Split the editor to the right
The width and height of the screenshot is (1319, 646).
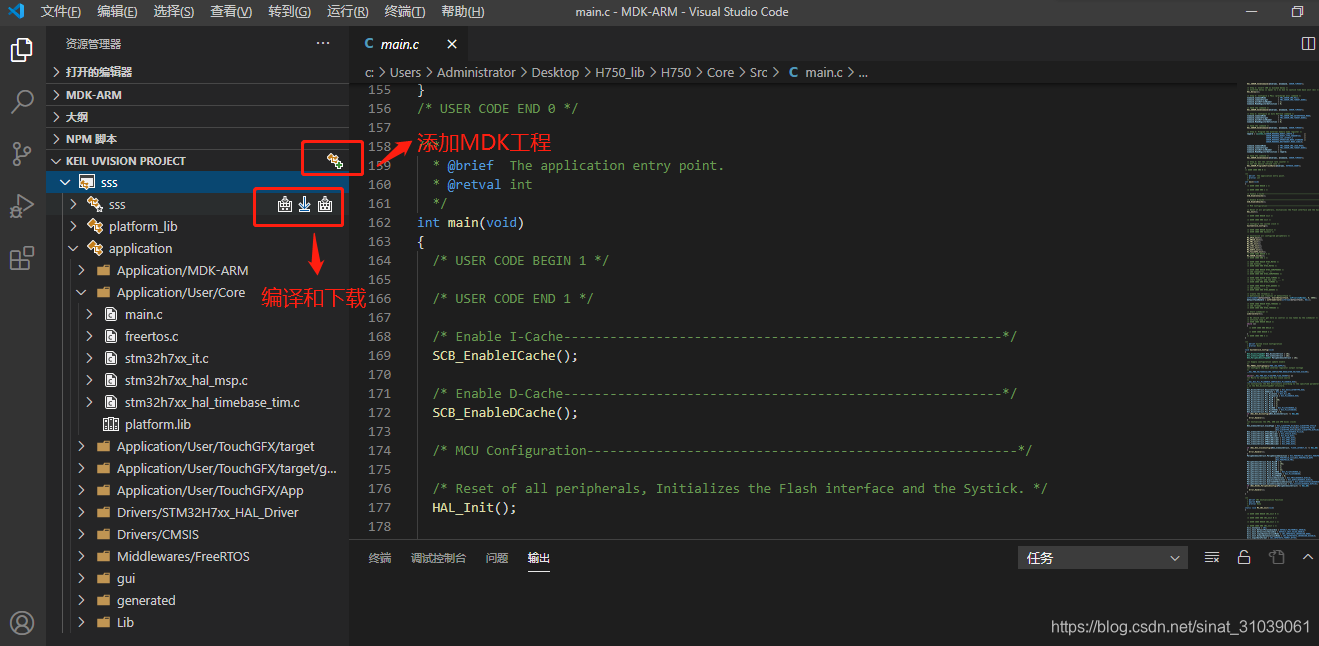[x=1308, y=44]
